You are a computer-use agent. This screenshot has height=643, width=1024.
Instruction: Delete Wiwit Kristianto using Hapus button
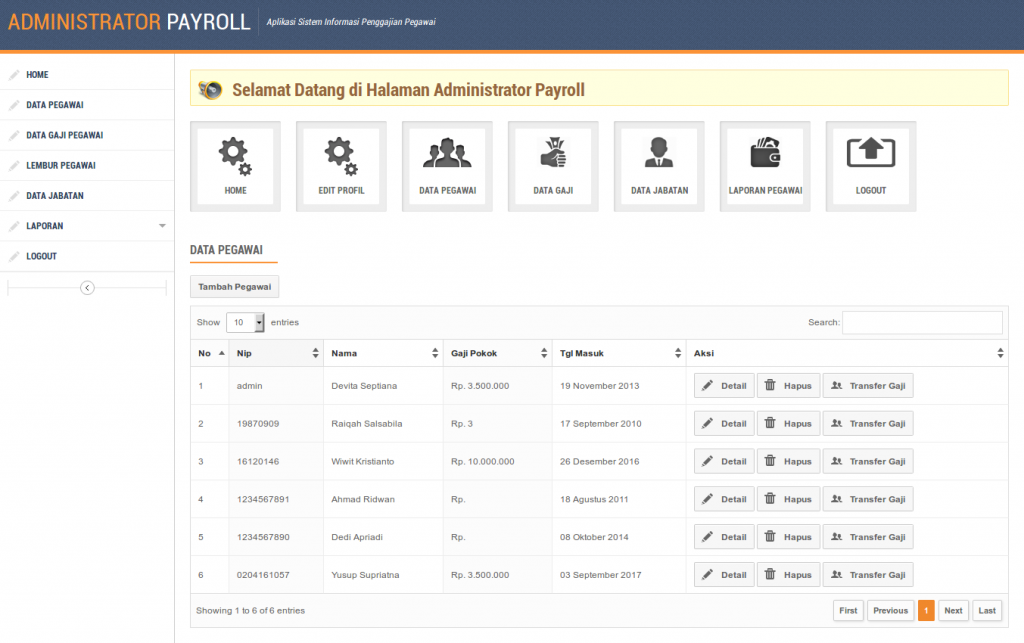(788, 462)
